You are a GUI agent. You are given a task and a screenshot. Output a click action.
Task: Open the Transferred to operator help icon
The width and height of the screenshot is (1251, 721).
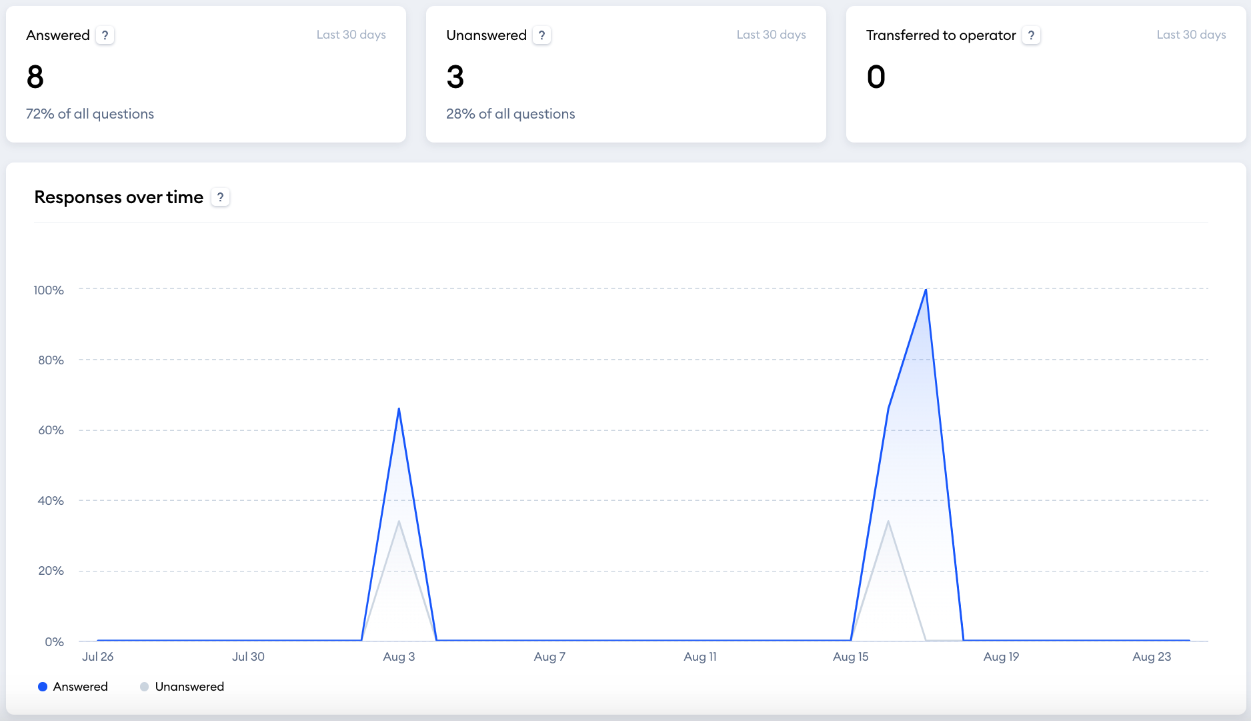pos(1030,34)
